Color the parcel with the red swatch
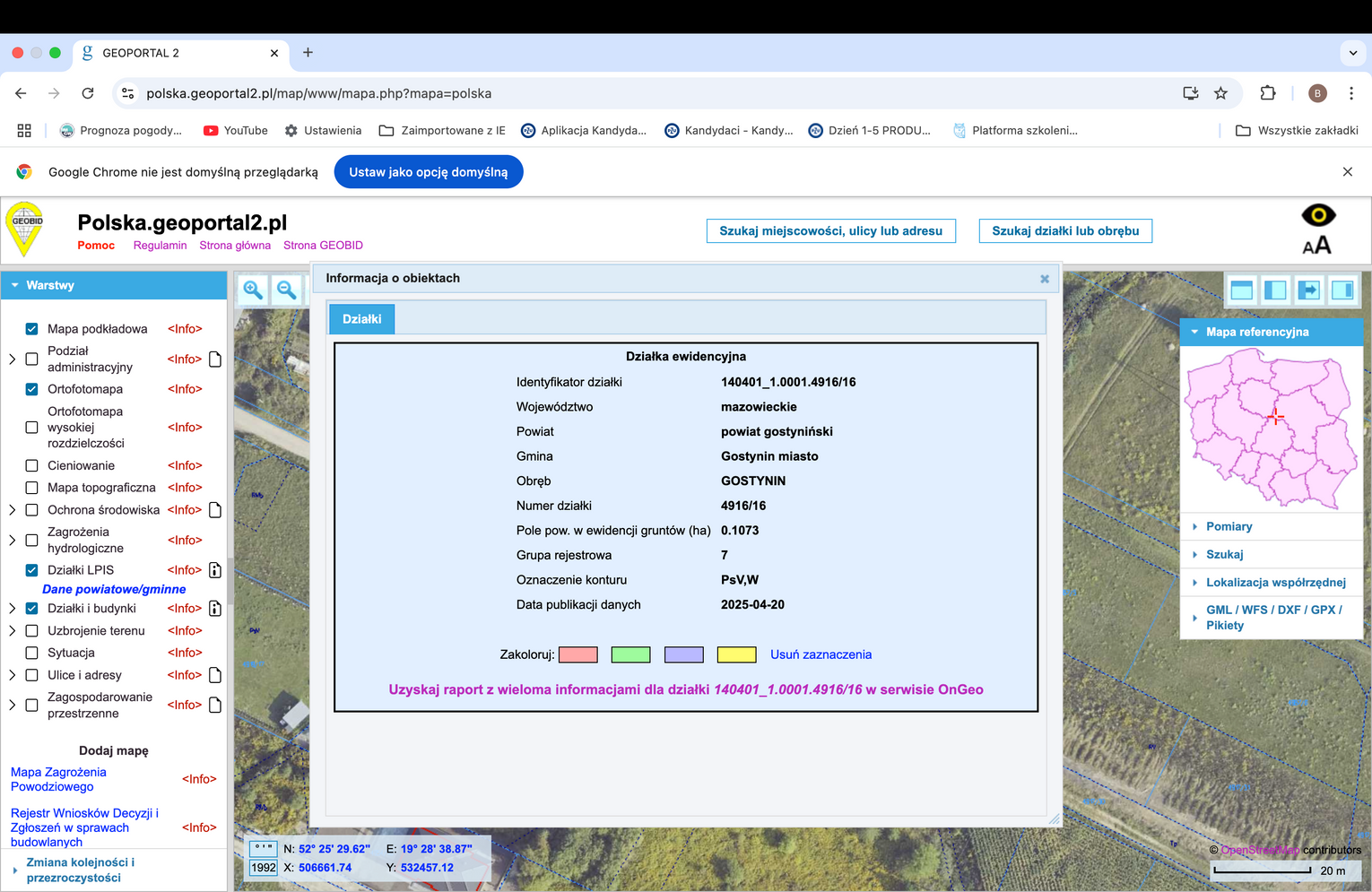Viewport: 1372px width, 892px height. (578, 655)
